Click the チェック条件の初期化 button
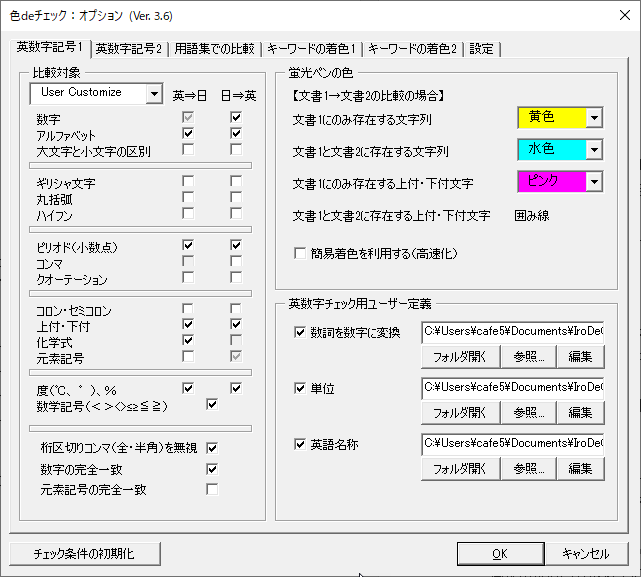 (x=83, y=553)
